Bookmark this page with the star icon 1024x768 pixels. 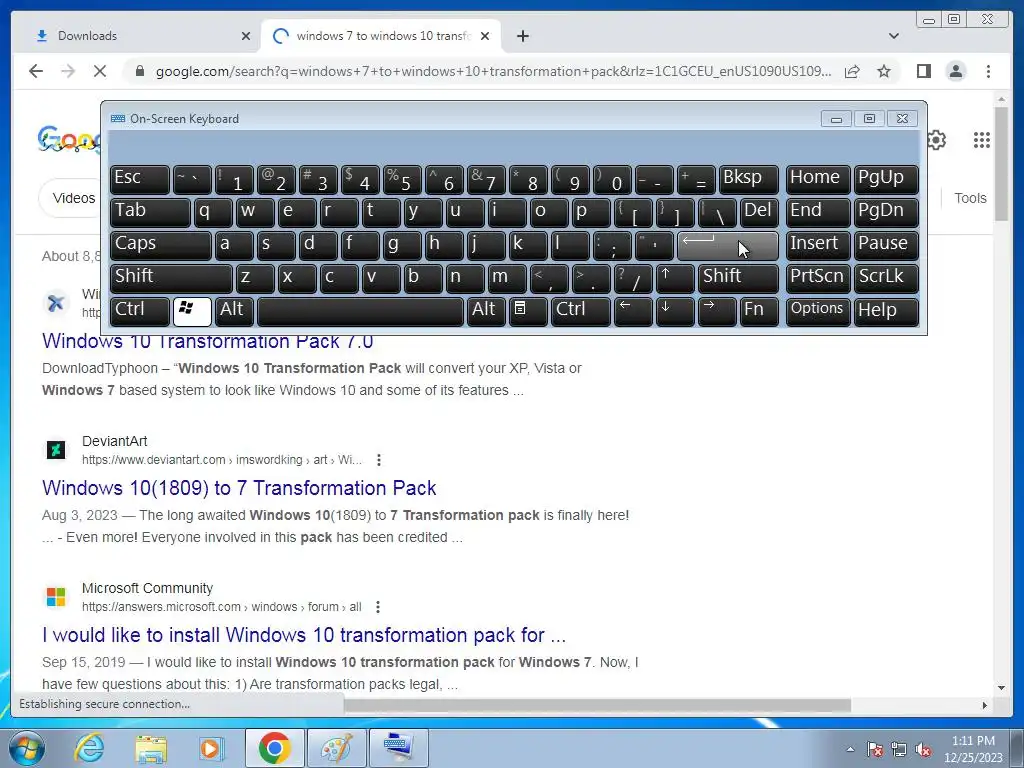[884, 71]
